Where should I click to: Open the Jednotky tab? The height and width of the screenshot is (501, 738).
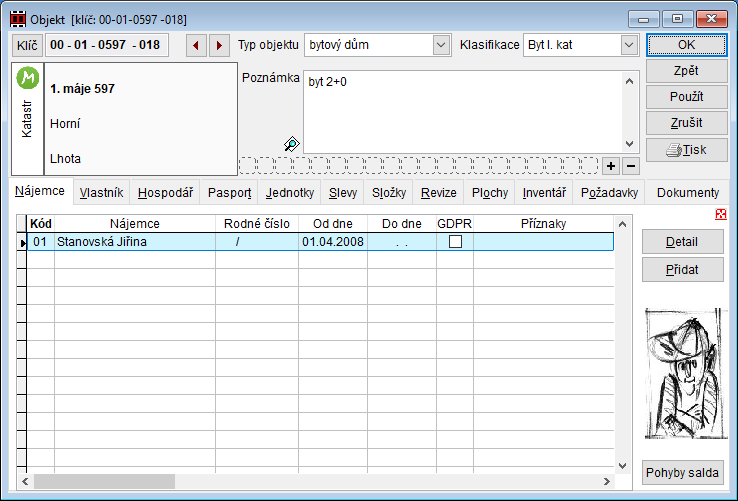(x=290, y=193)
